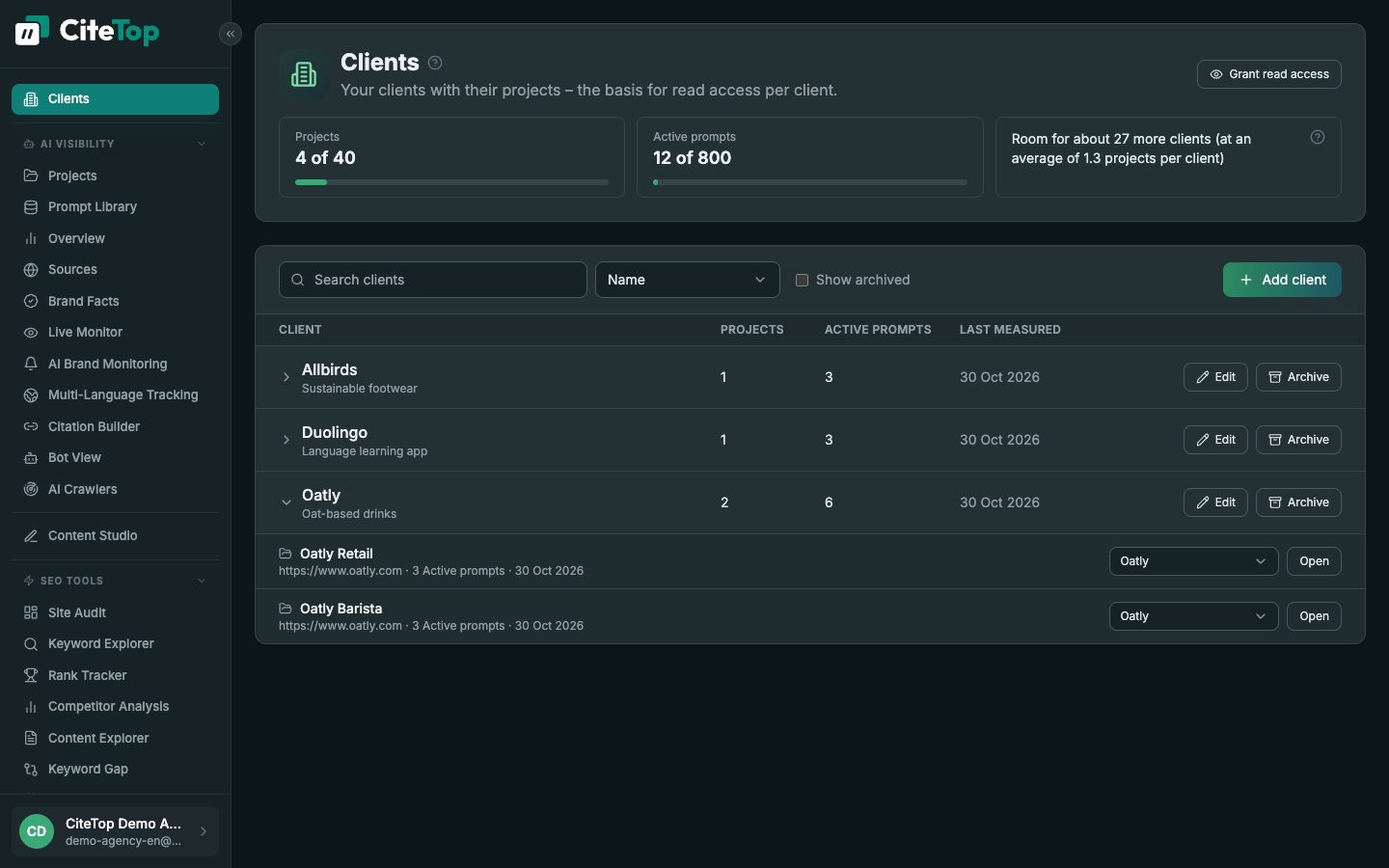Click the Search clients input field

tap(432, 280)
